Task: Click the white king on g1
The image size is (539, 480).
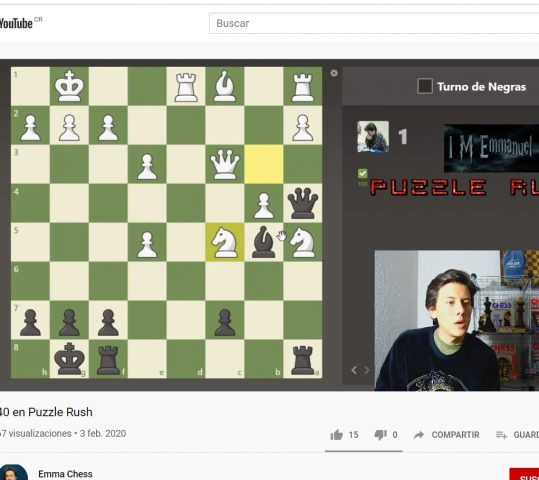Action: point(69,86)
